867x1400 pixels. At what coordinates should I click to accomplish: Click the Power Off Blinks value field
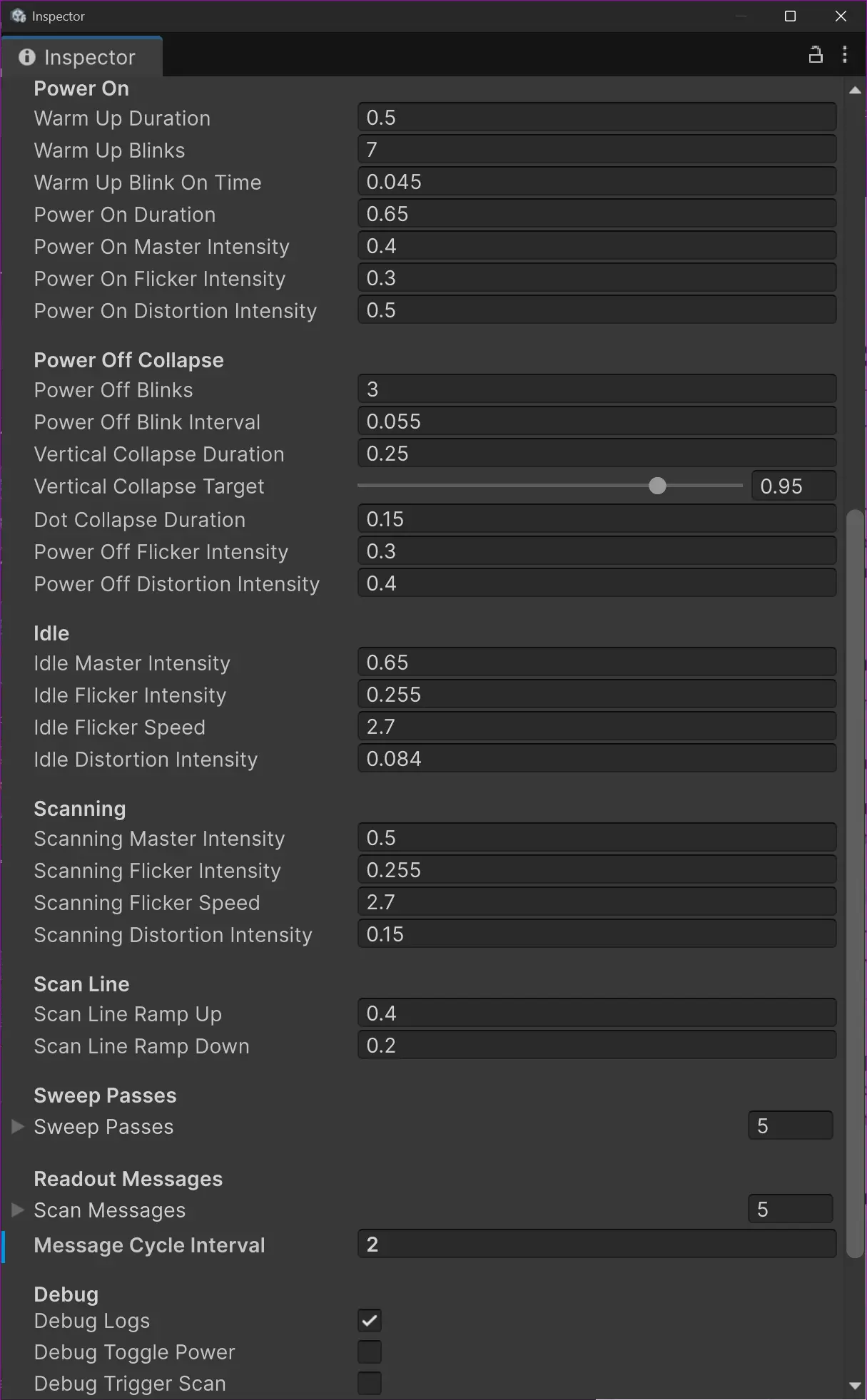(597, 388)
